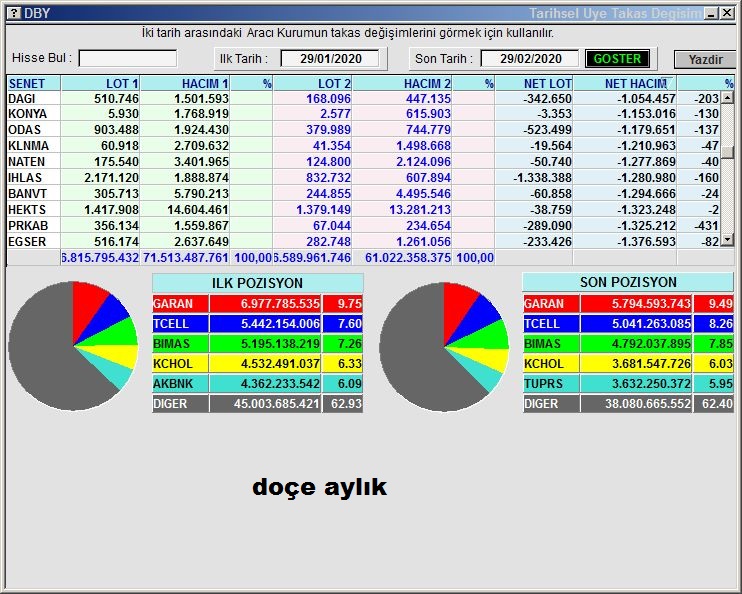742x594 pixels.
Task: Select the NATEN row
Action: coord(363,162)
